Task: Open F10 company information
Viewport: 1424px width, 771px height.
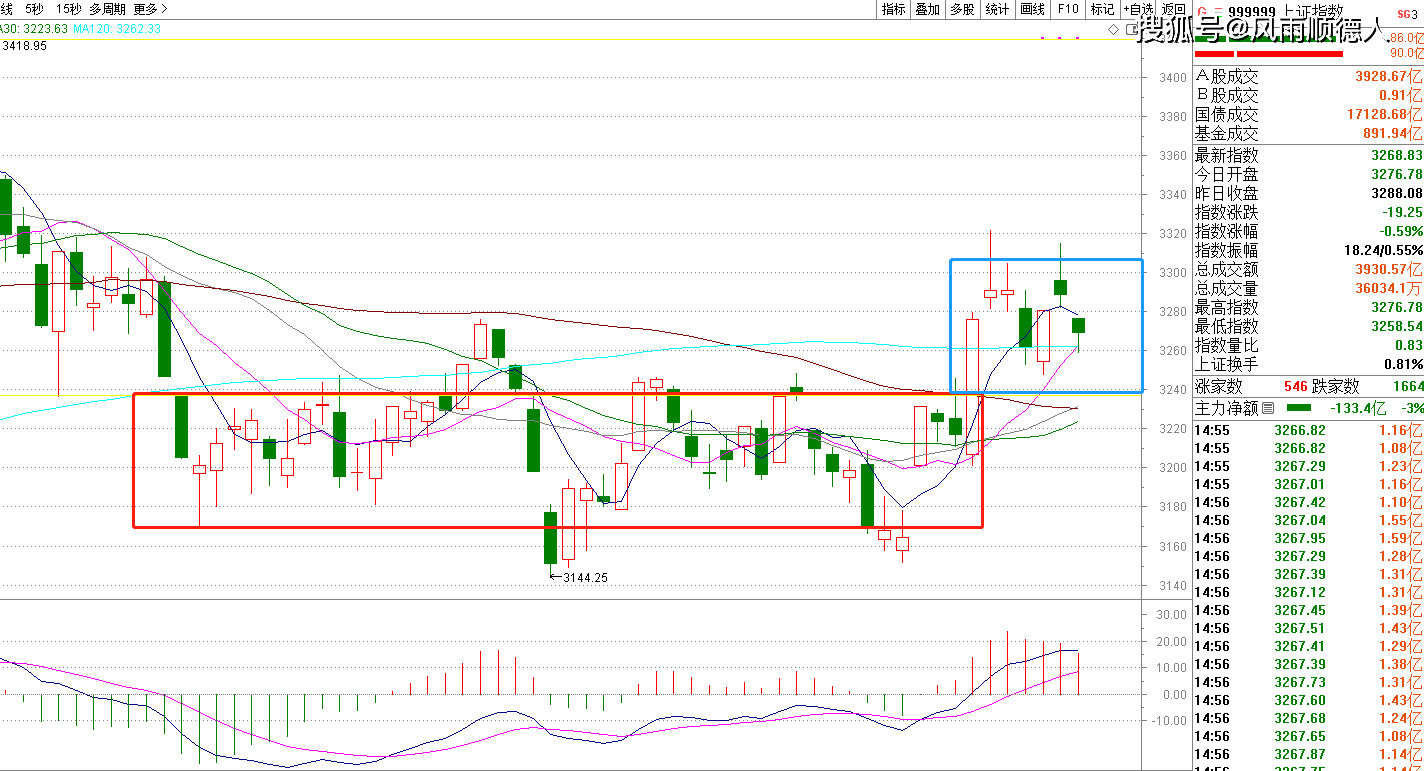Action: 1068,9
